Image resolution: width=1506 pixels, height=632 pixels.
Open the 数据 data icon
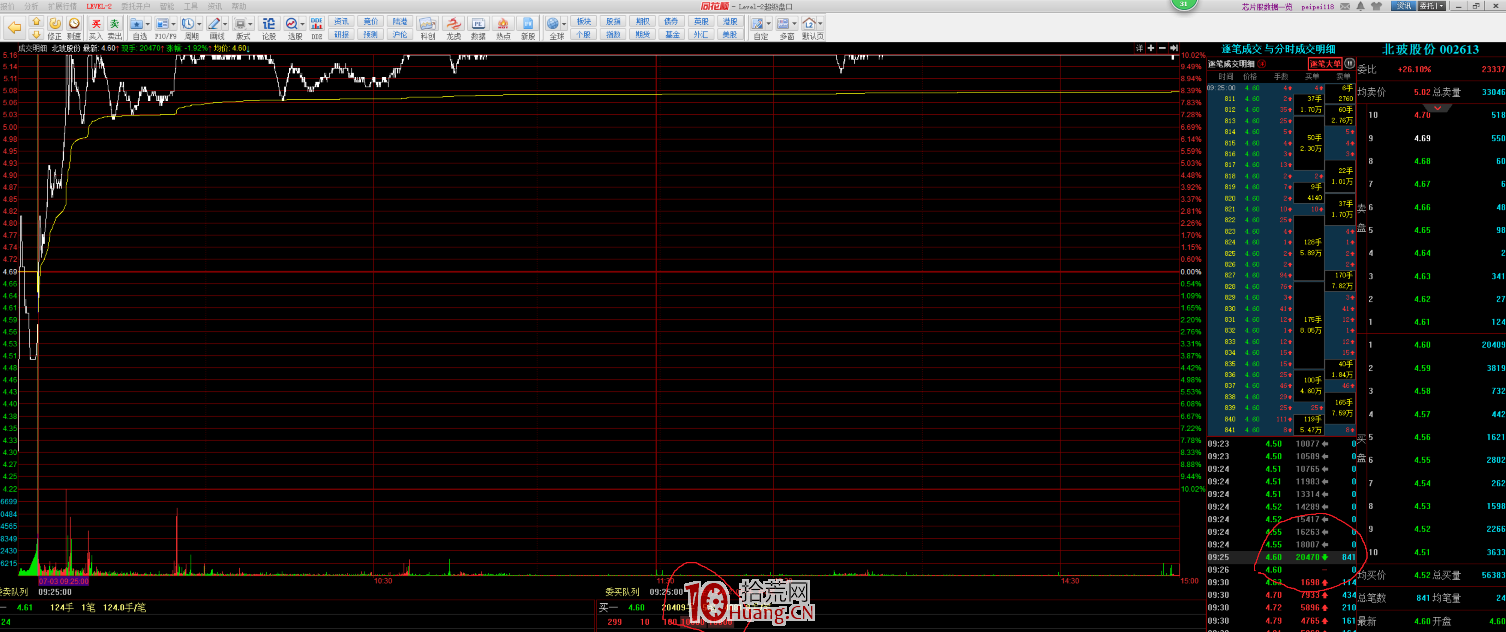[x=478, y=28]
